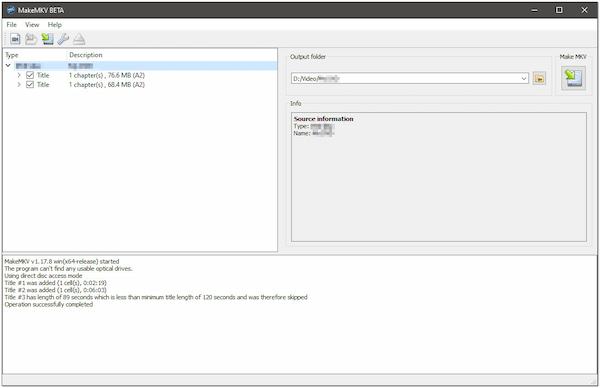Uncheck the 68.4 MB title checkbox
600x388 pixels.
pos(30,85)
